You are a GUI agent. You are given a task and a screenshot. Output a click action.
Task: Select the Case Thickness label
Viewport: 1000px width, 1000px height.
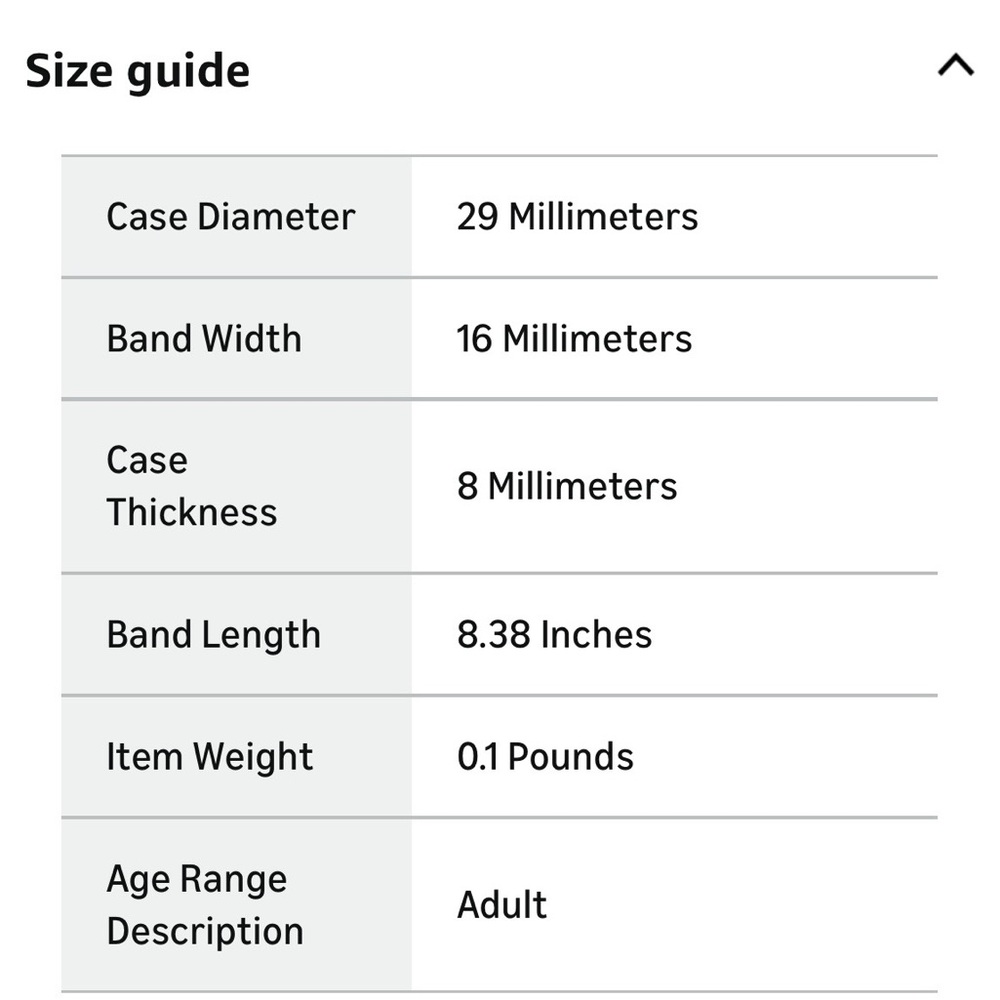[192, 486]
